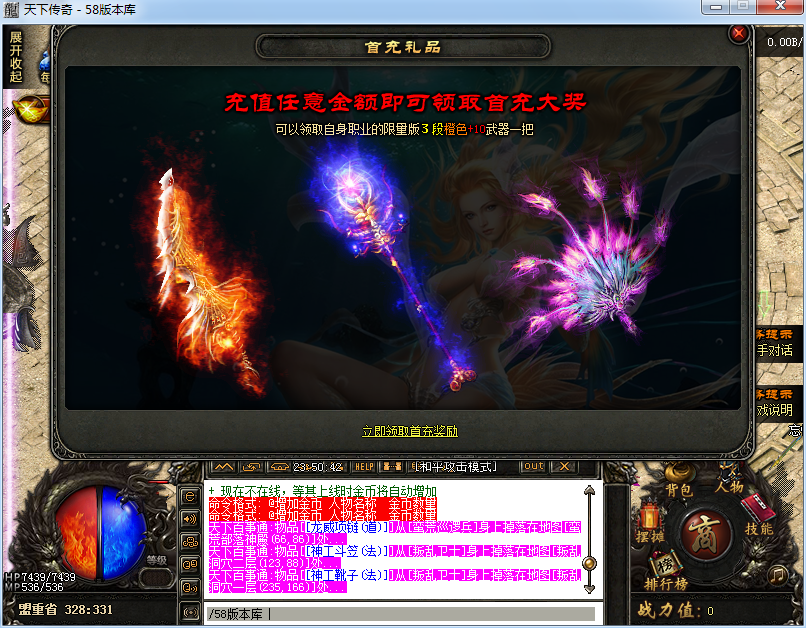Close the 首充礼品 popup with the red X
The height and width of the screenshot is (628, 806).
pyautogui.click(x=739, y=34)
